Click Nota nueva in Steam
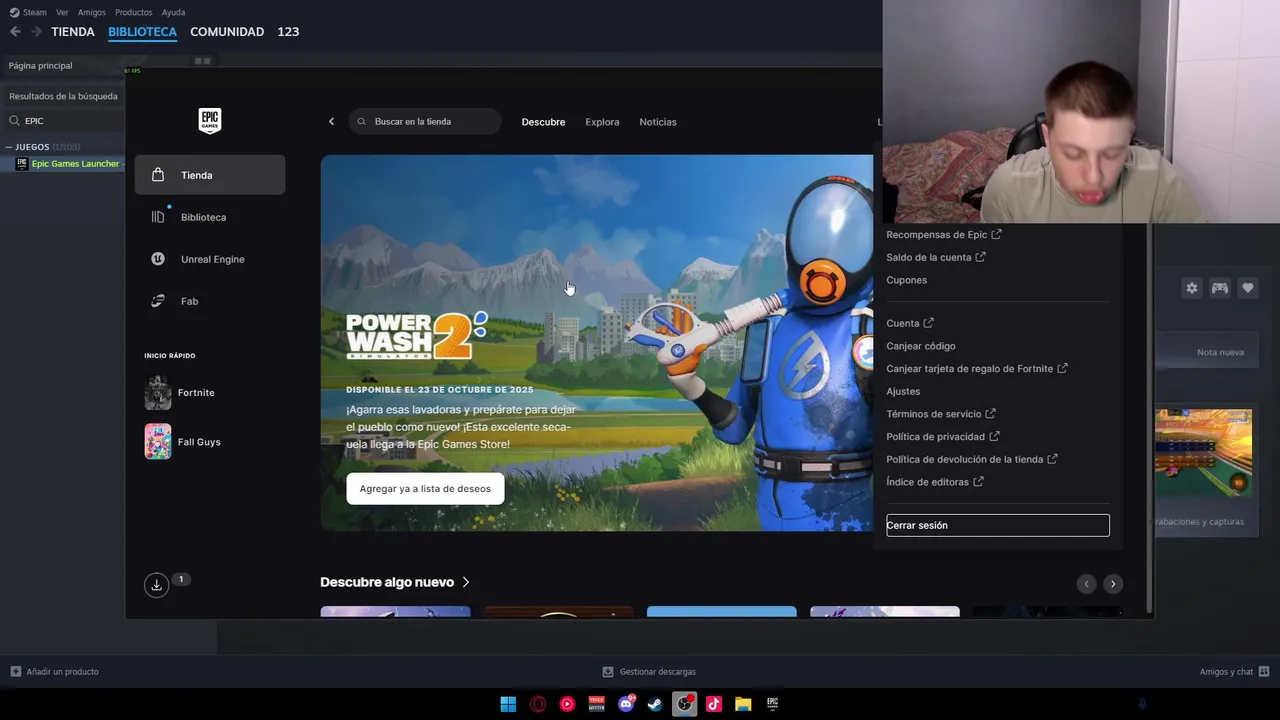The height and width of the screenshot is (720, 1280). pyautogui.click(x=1220, y=352)
